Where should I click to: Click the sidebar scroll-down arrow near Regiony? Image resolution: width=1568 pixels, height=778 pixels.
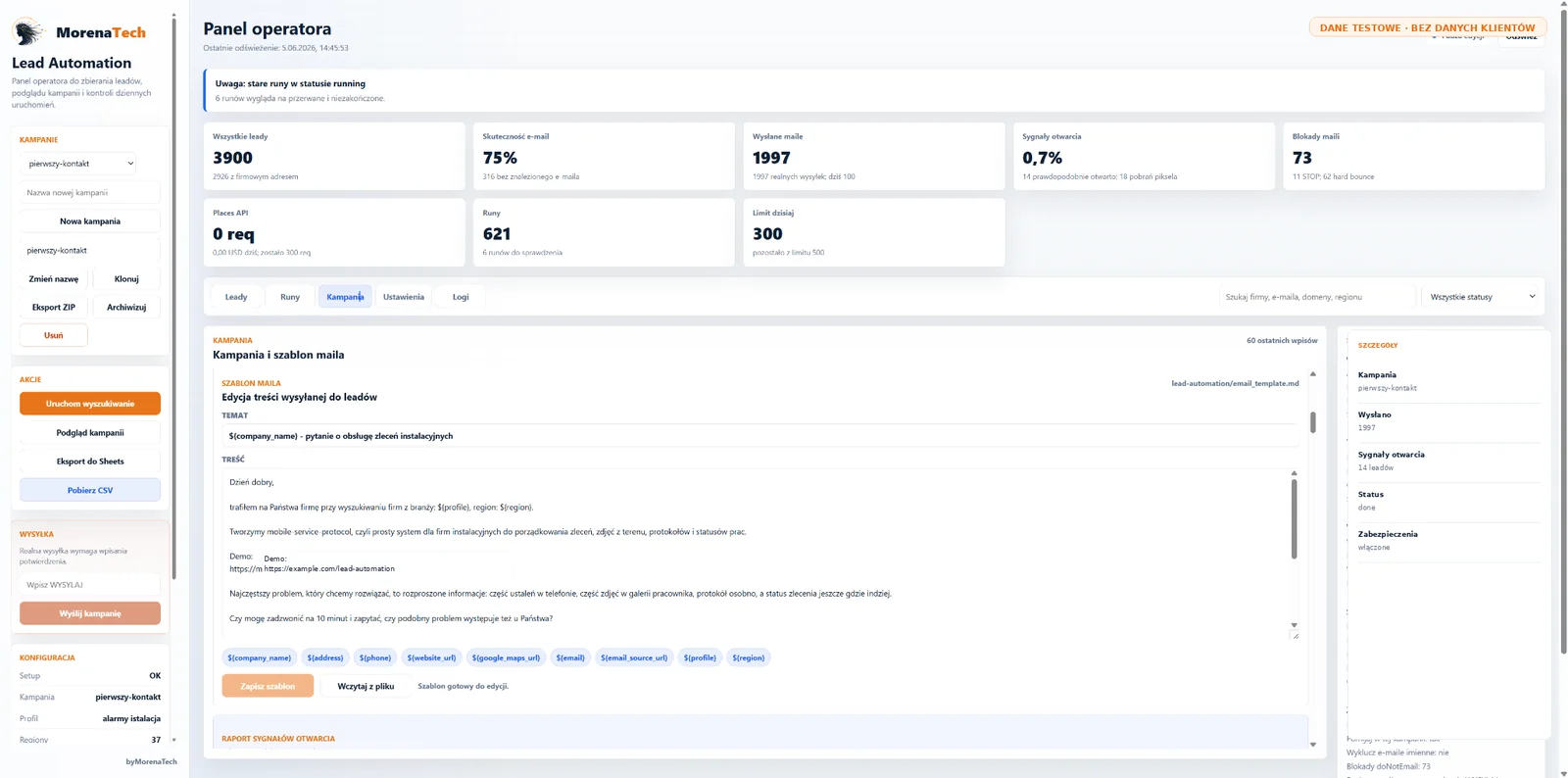[173, 740]
